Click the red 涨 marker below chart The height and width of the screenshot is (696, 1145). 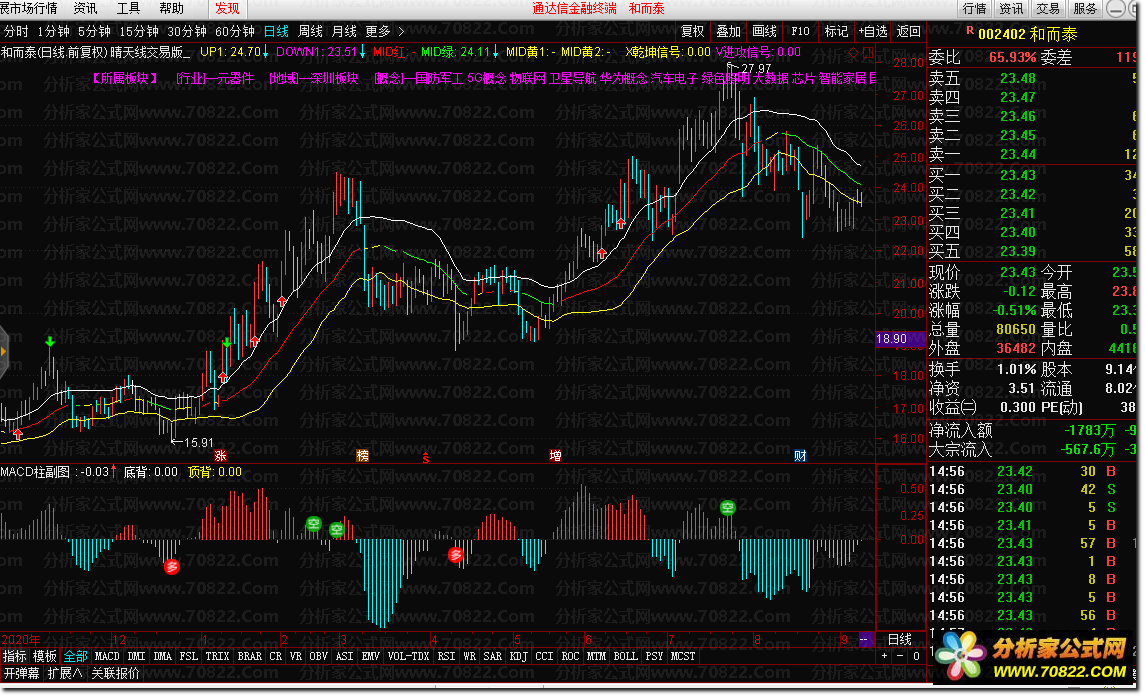click(x=220, y=456)
